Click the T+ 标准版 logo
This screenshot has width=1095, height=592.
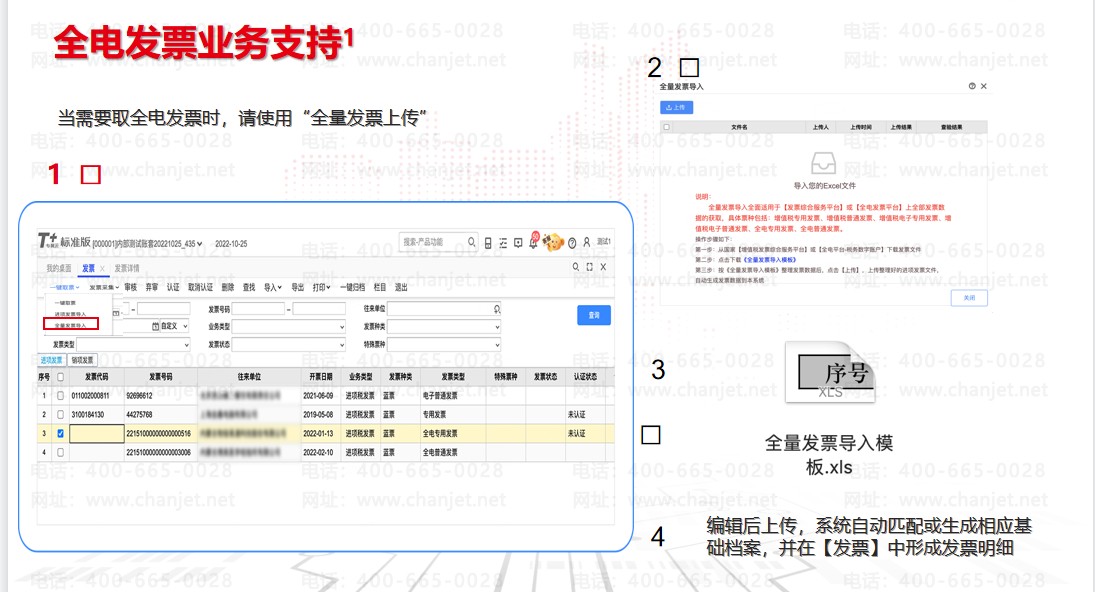tap(64, 242)
